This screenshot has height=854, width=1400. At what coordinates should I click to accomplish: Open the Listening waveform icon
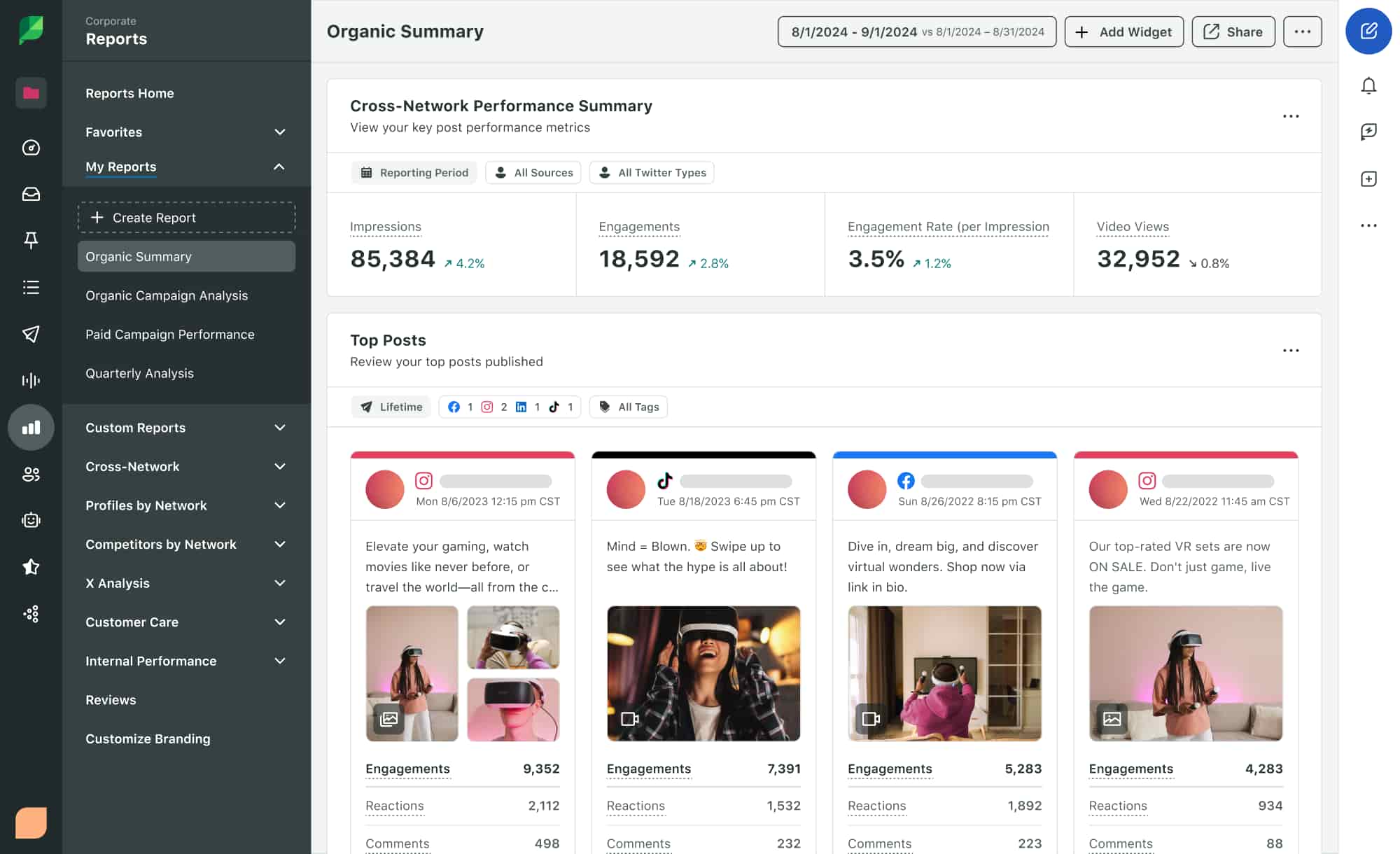[x=31, y=380]
